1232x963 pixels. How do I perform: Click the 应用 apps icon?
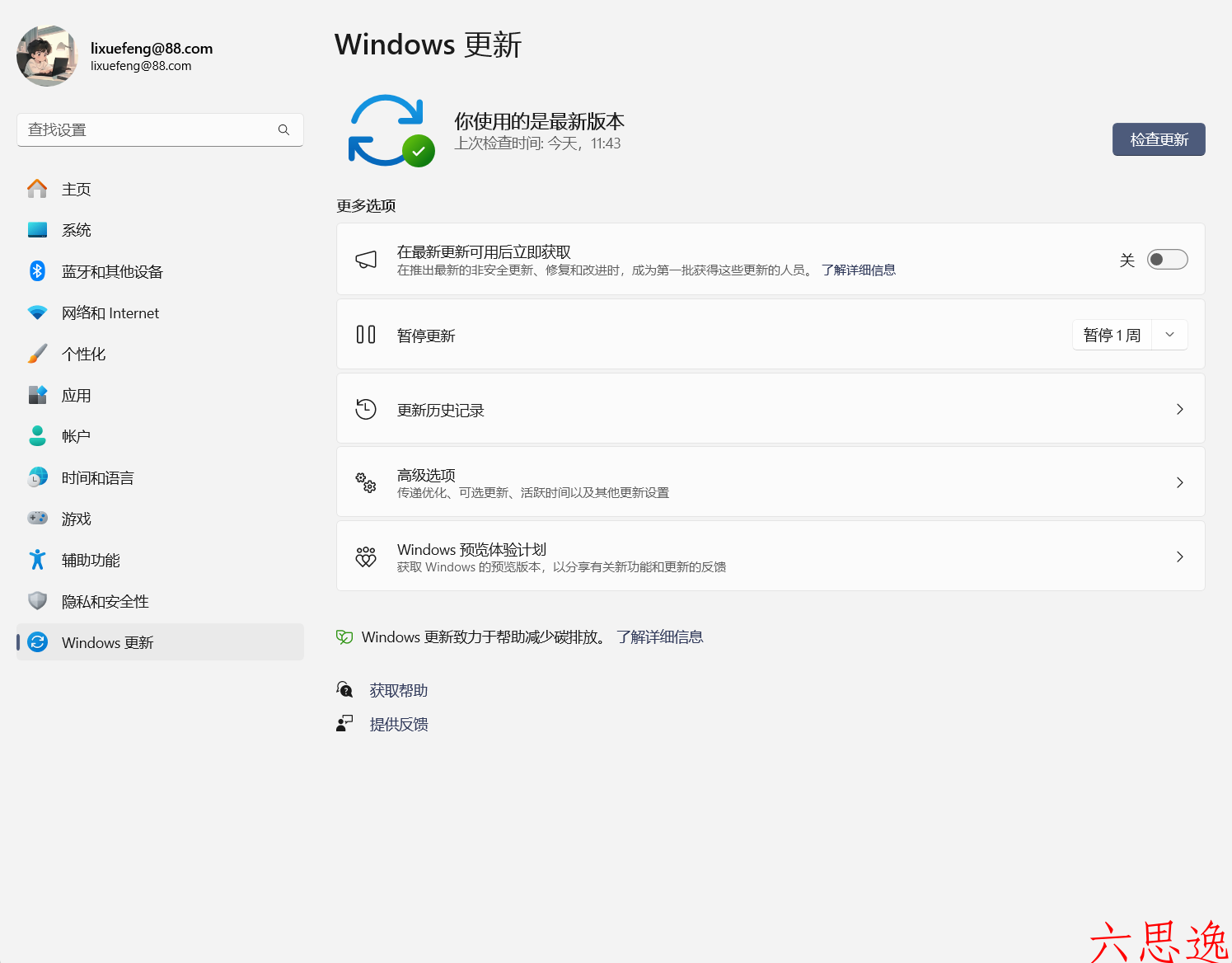pyautogui.click(x=37, y=395)
